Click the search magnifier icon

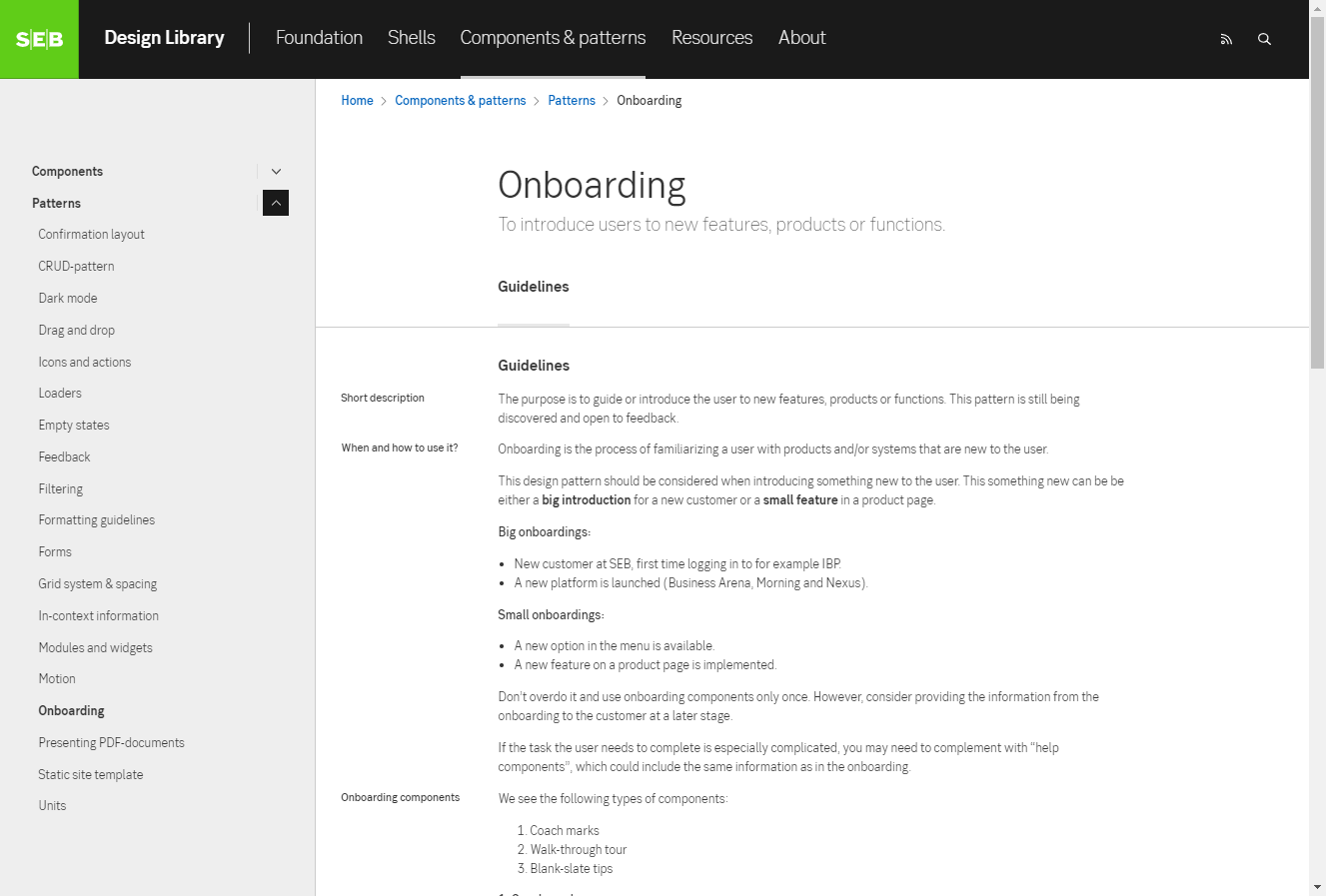(x=1264, y=39)
